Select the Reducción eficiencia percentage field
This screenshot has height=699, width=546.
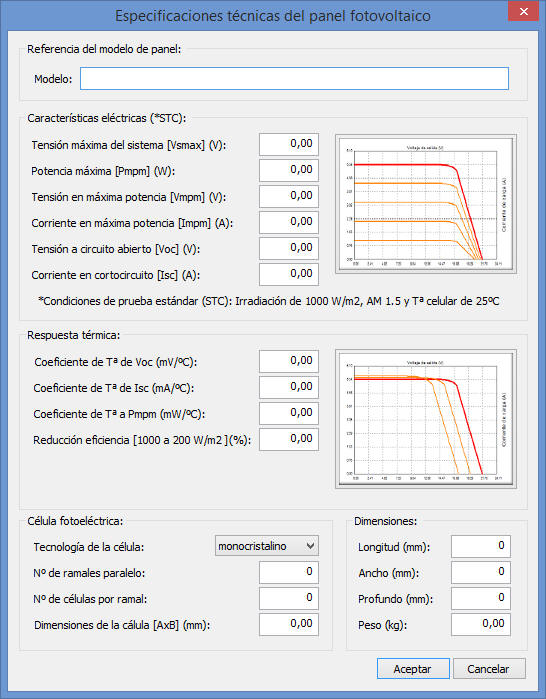tap(289, 439)
